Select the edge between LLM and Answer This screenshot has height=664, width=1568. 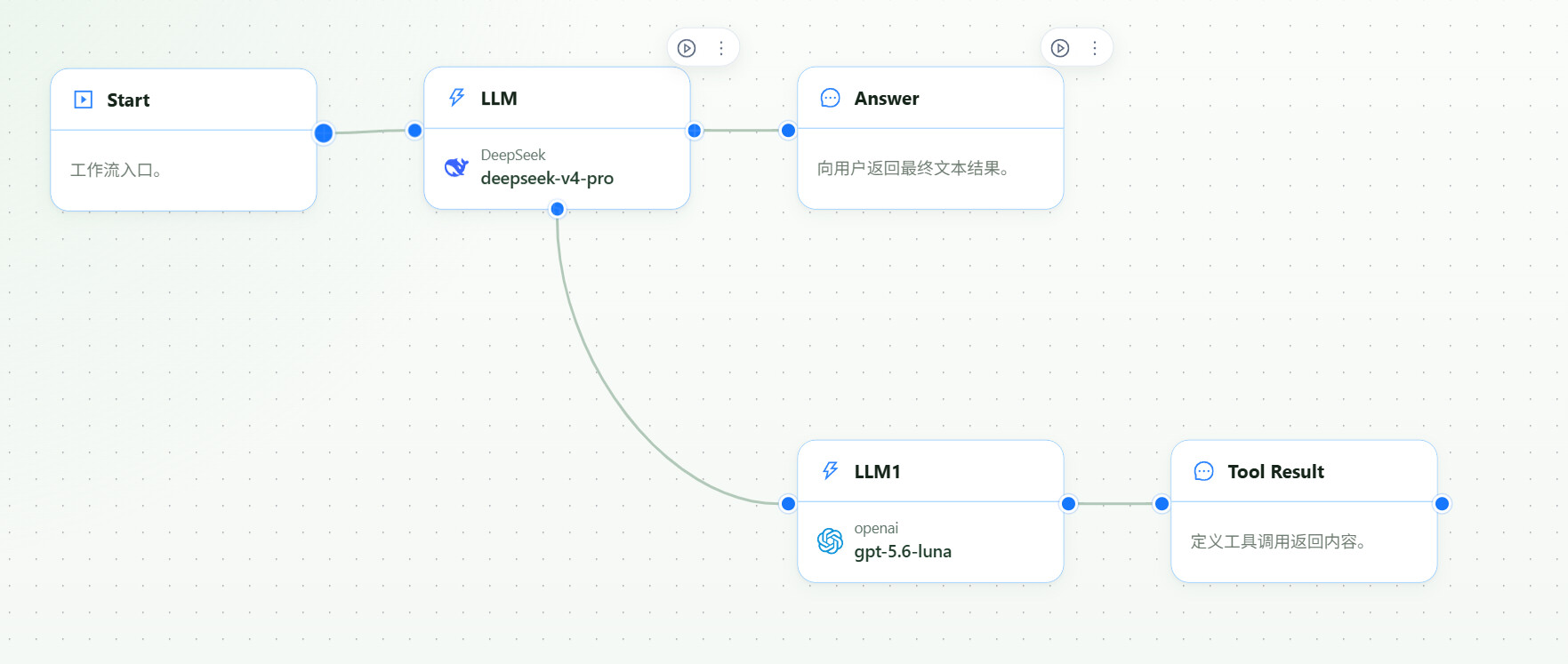click(741, 131)
